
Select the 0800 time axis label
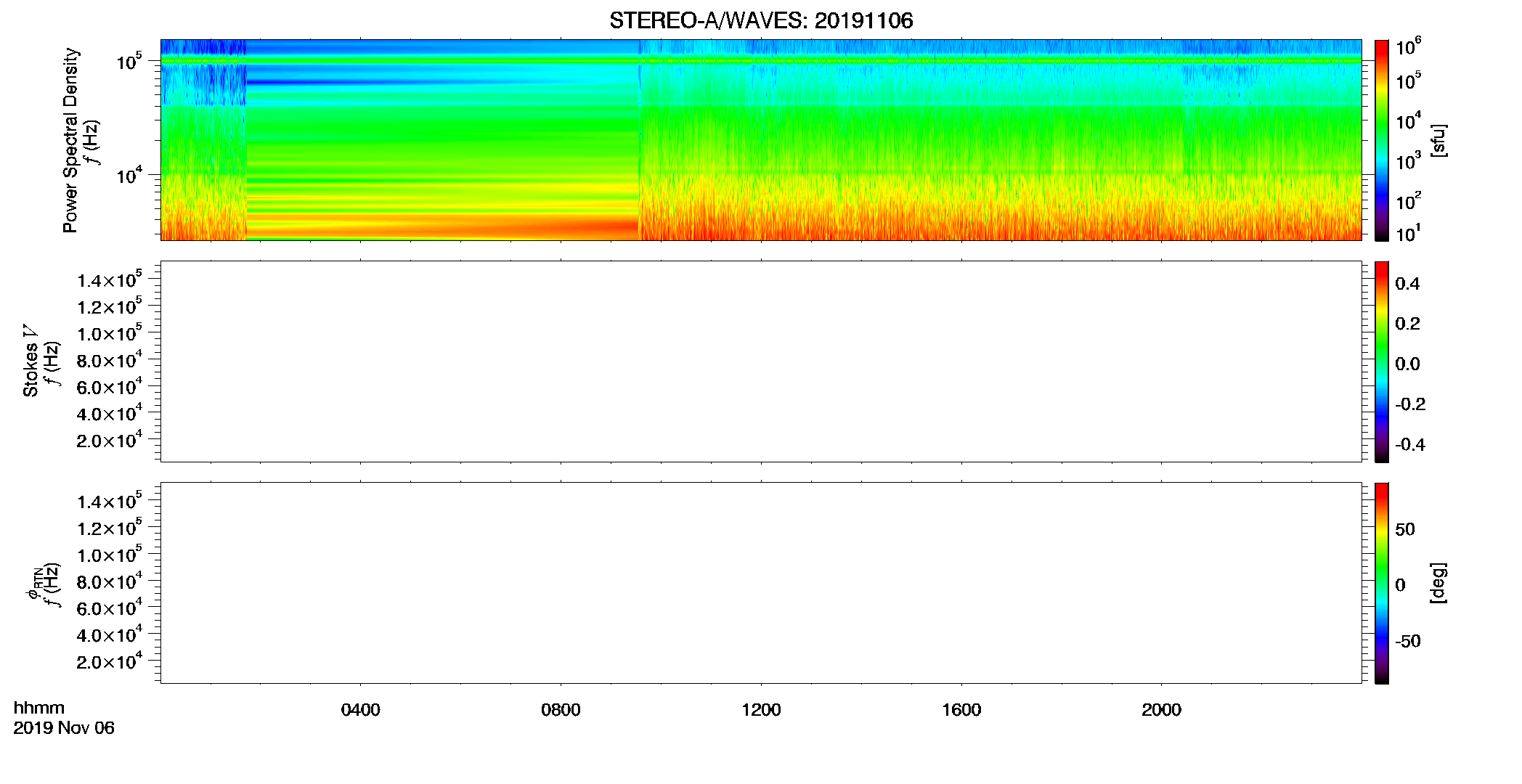point(561,710)
